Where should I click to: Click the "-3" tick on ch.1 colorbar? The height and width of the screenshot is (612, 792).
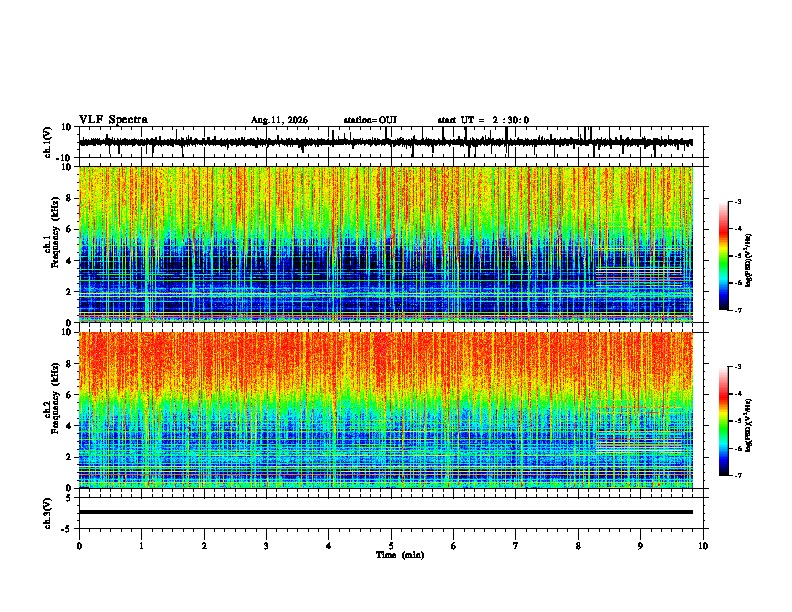coord(737,201)
